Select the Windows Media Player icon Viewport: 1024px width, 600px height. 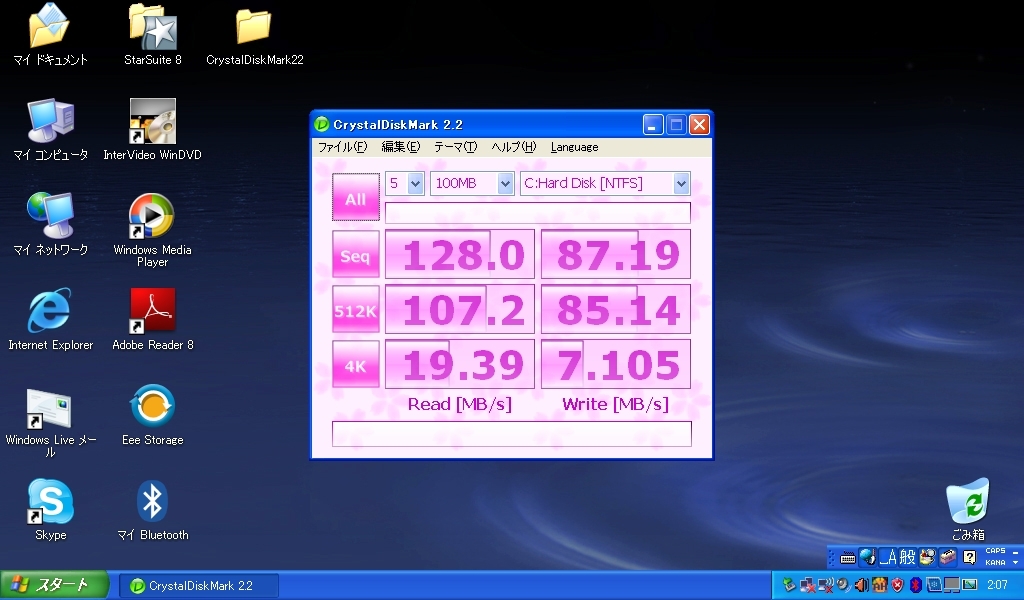point(152,218)
